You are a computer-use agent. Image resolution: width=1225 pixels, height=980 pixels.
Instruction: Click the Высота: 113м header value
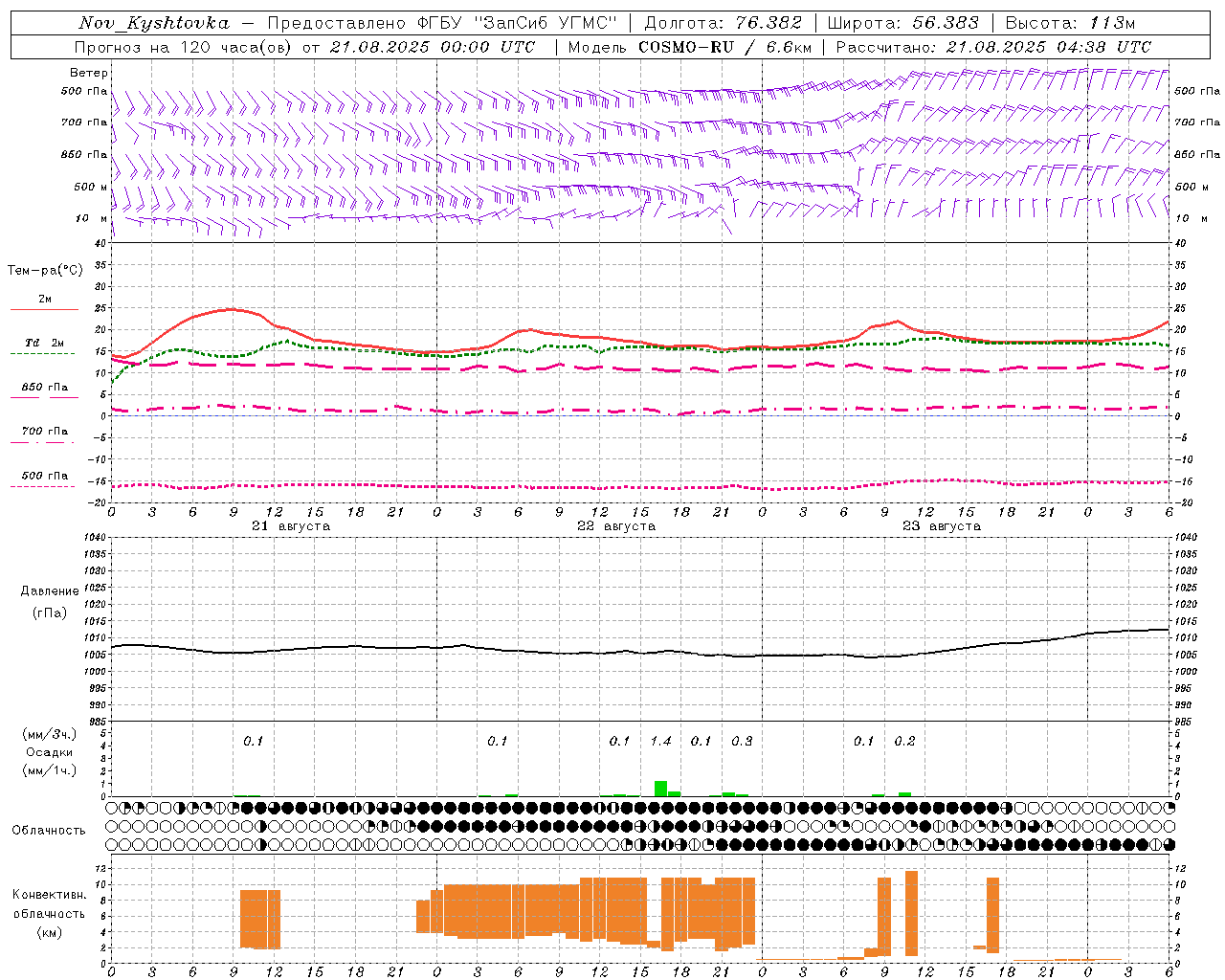coord(1070,23)
